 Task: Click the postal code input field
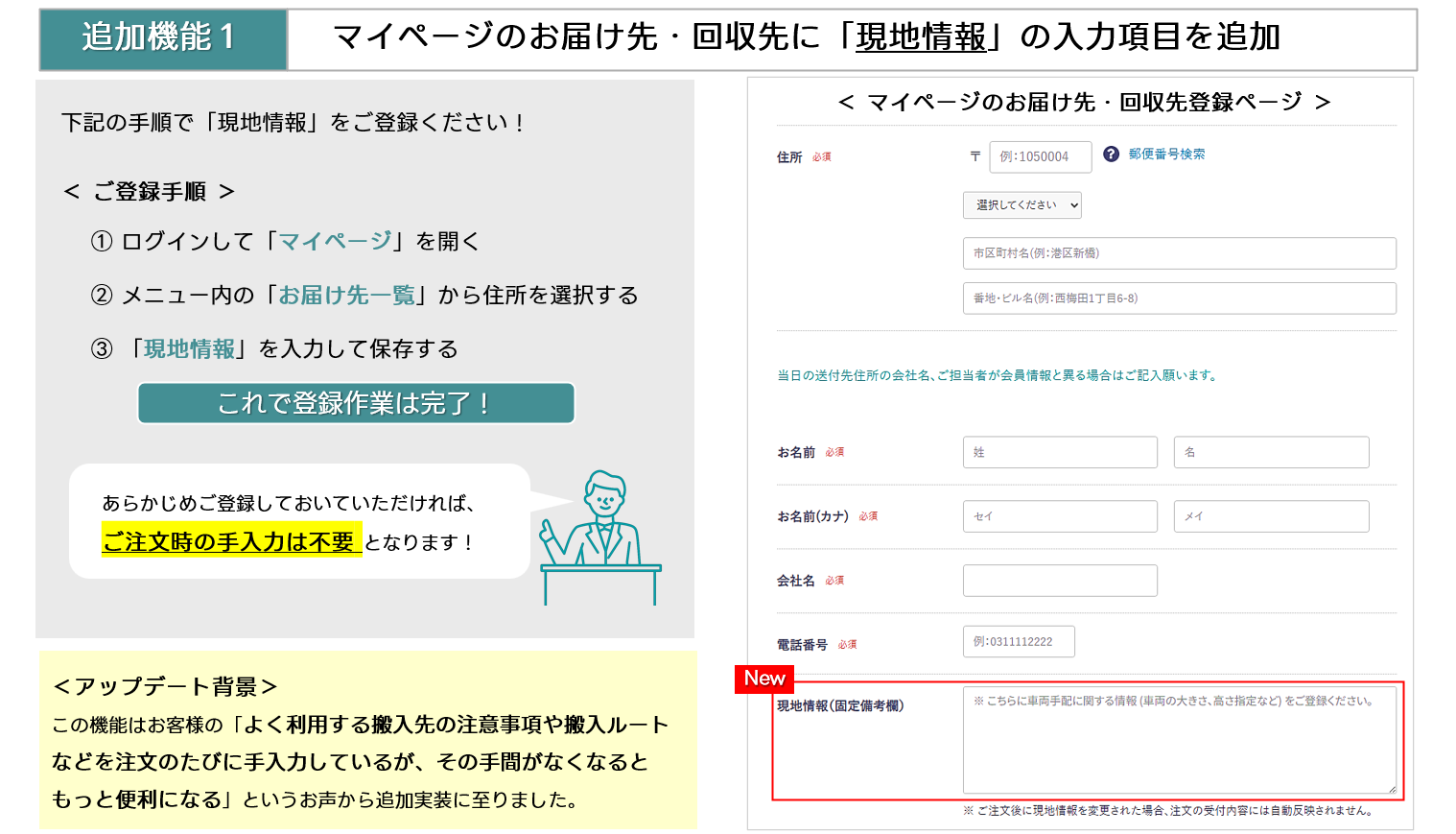(x=1040, y=156)
